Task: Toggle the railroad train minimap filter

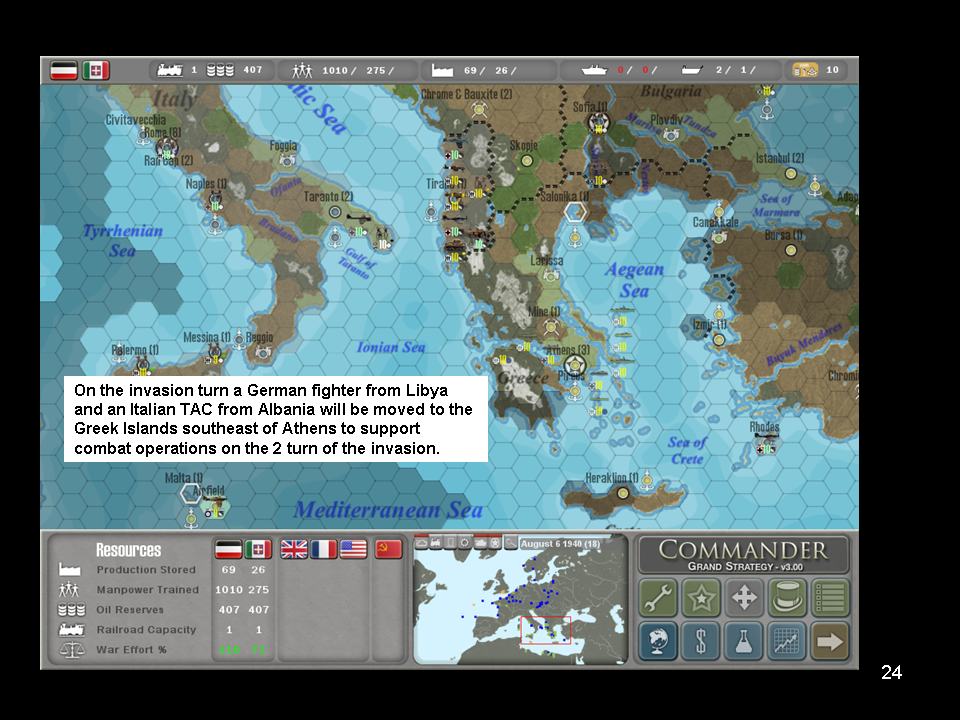Action: [436, 542]
